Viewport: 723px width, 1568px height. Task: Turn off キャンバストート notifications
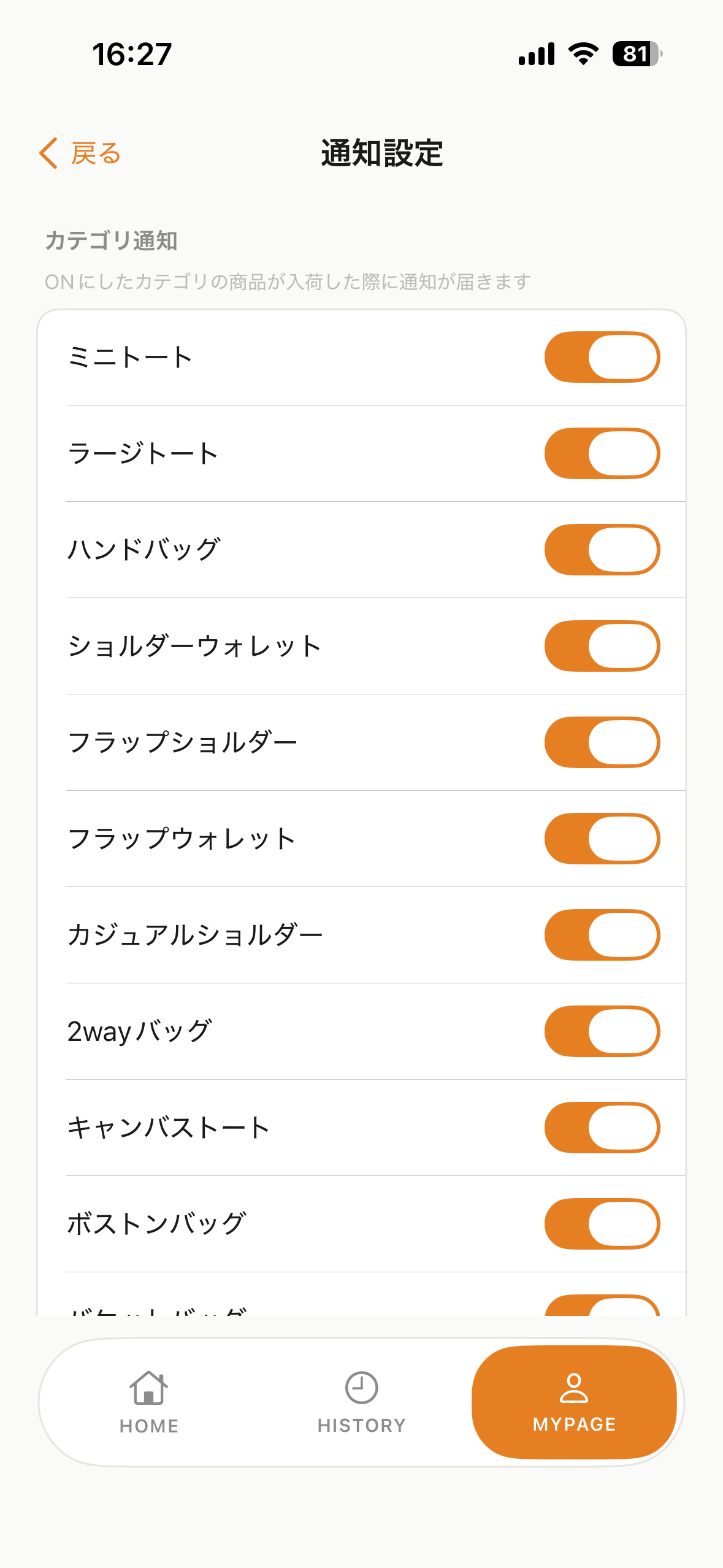(602, 1128)
